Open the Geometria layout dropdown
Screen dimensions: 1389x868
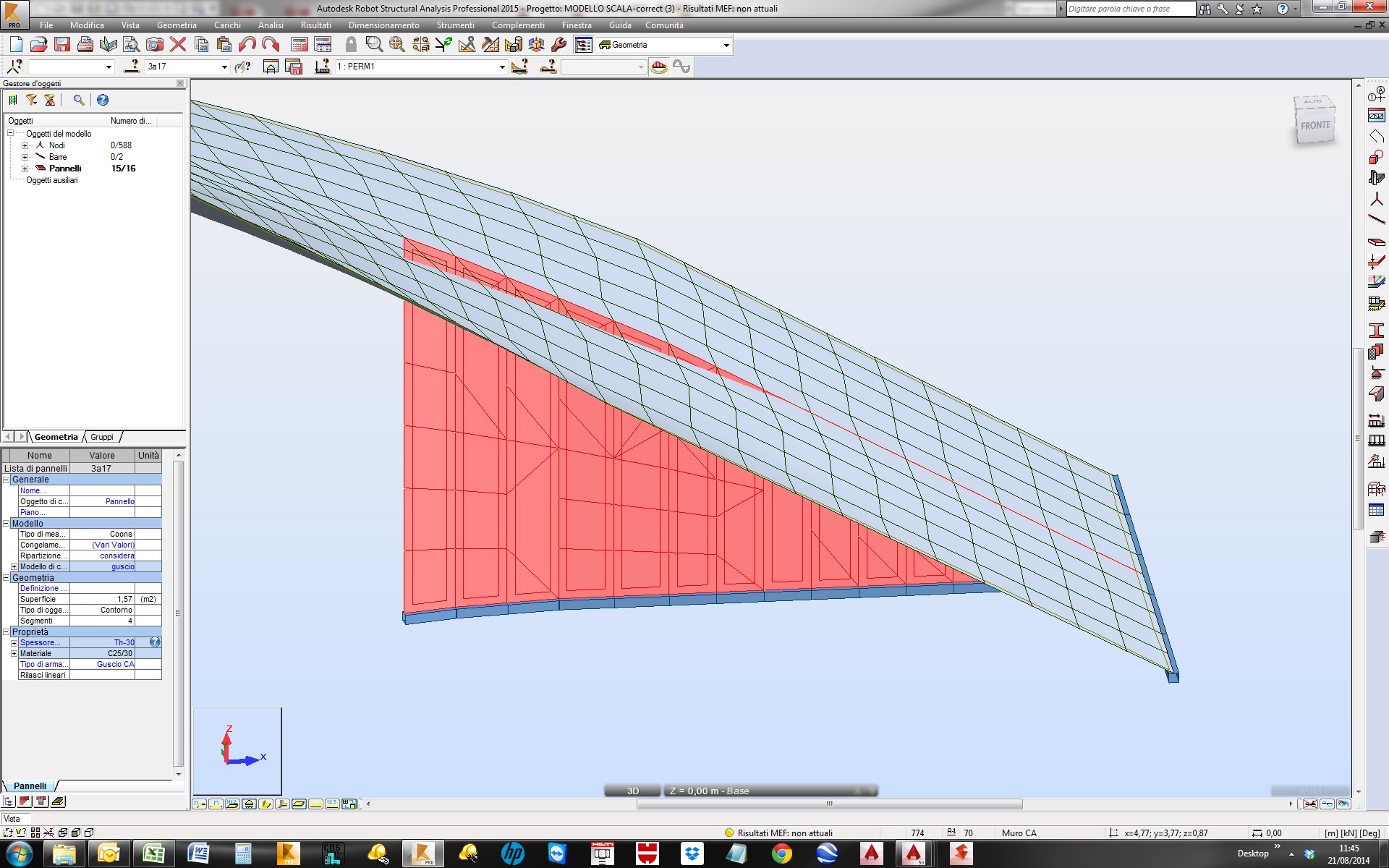[x=726, y=46]
